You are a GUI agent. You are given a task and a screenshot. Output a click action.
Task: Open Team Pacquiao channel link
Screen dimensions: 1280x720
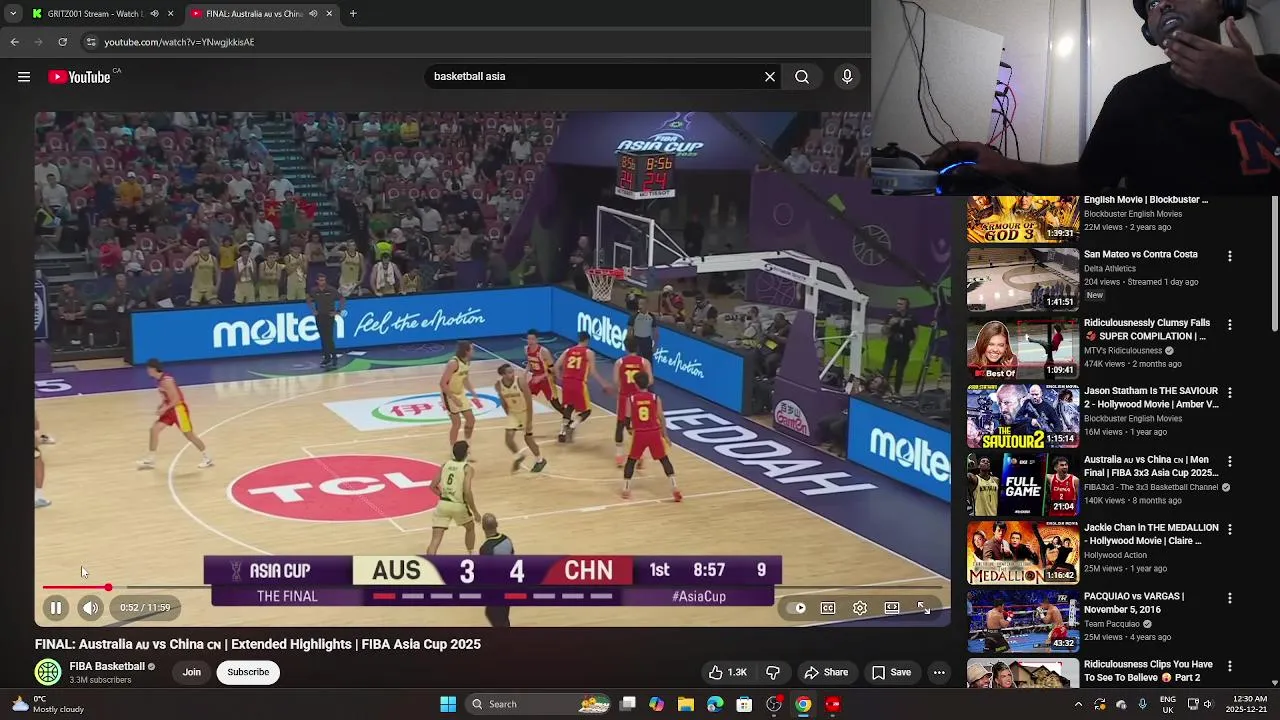pos(1112,624)
